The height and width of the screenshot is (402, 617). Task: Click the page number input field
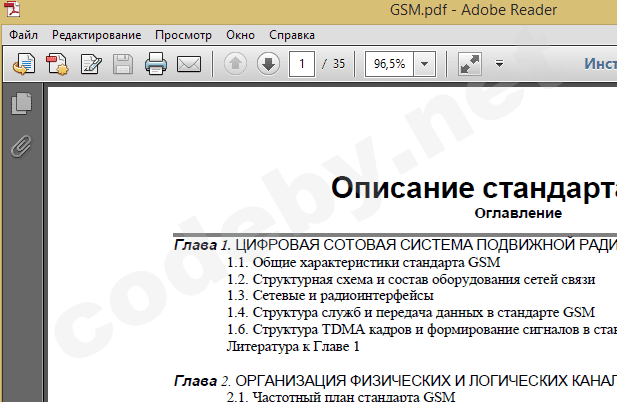[301, 65]
